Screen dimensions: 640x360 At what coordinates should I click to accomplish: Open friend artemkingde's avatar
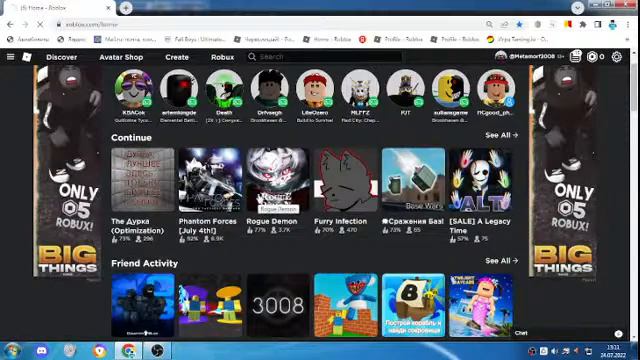click(179, 89)
